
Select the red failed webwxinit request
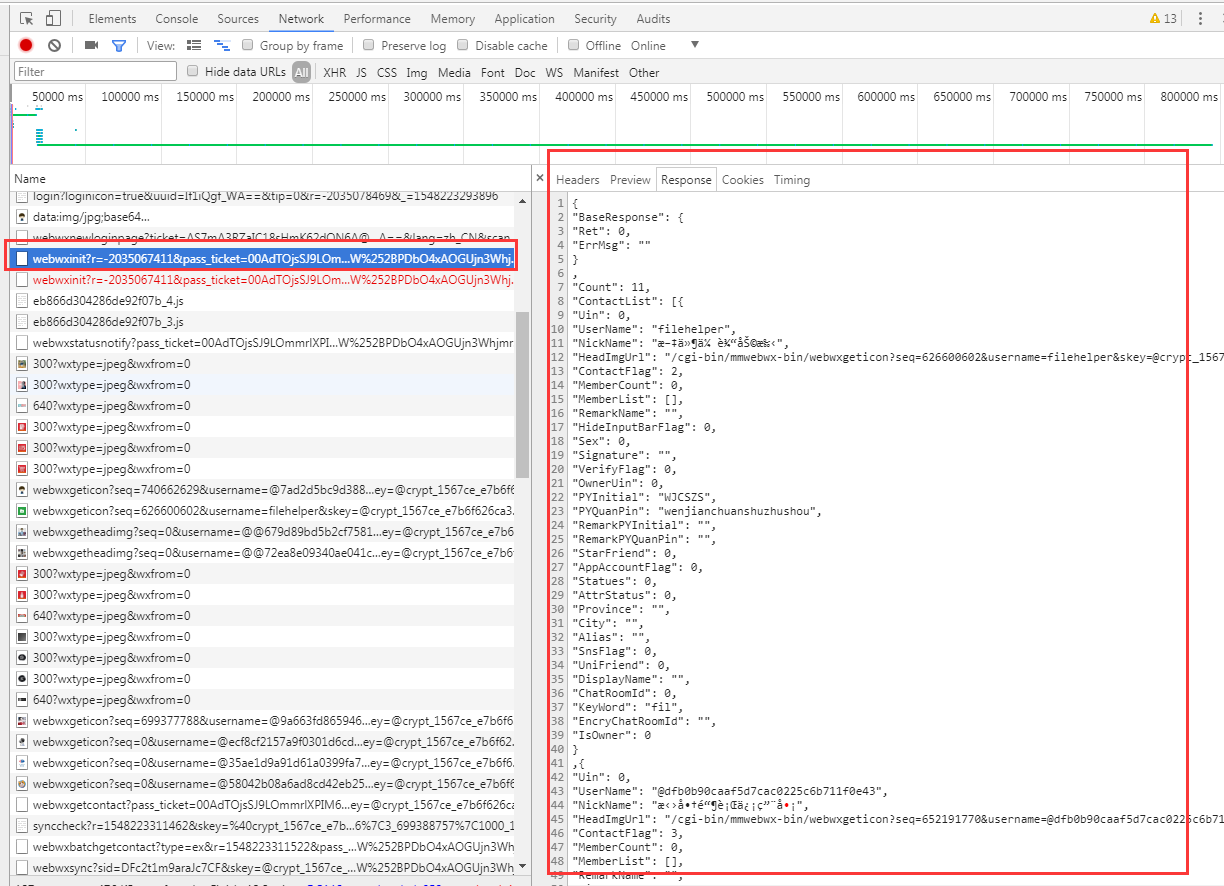[264, 280]
